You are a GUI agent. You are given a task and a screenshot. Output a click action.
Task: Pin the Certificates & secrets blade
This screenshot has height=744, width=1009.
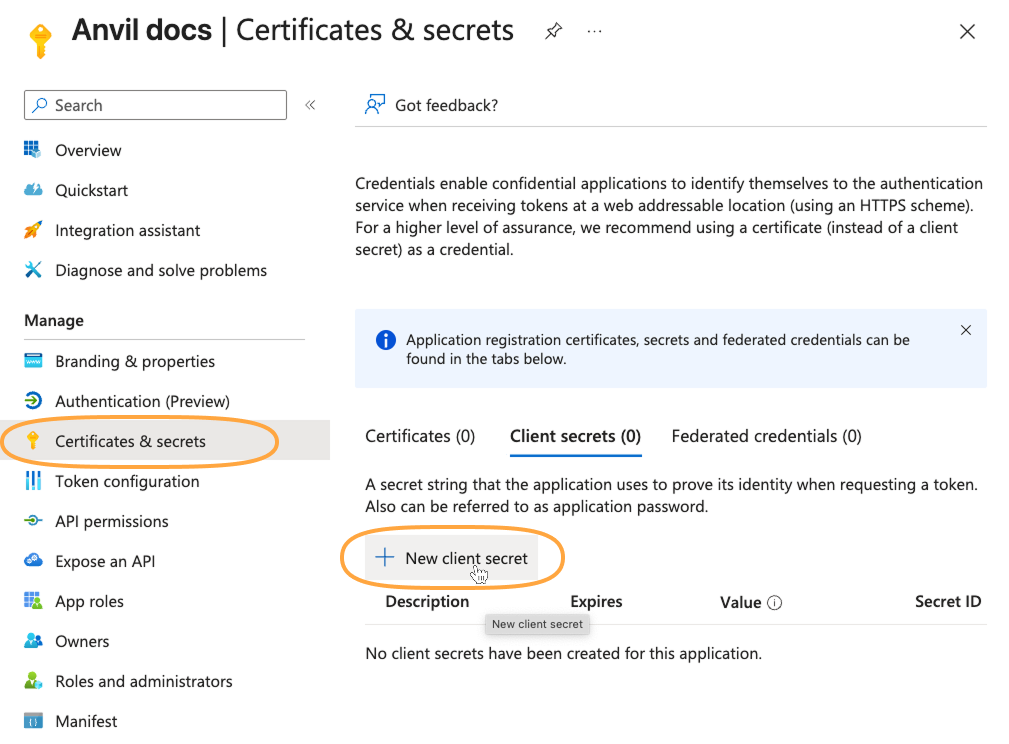[553, 31]
